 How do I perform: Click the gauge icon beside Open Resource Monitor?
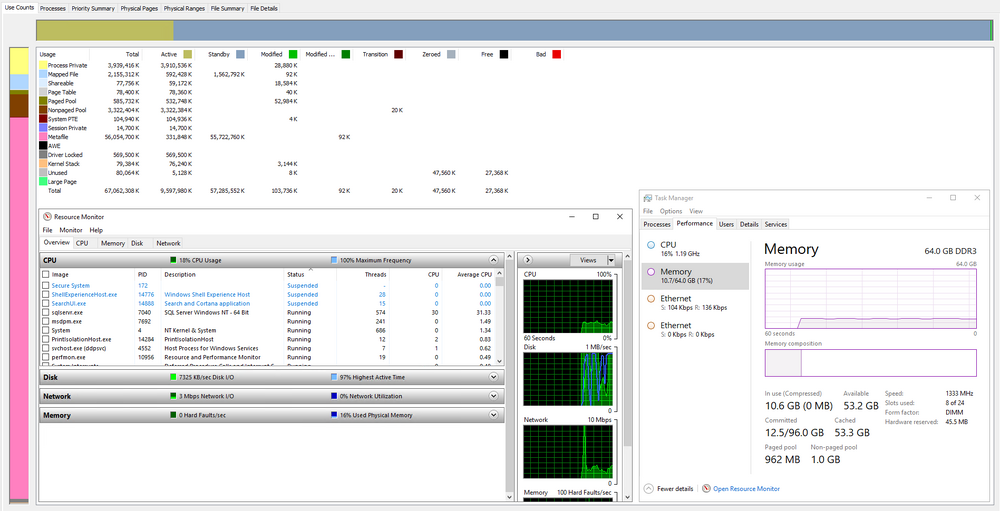tap(706, 489)
